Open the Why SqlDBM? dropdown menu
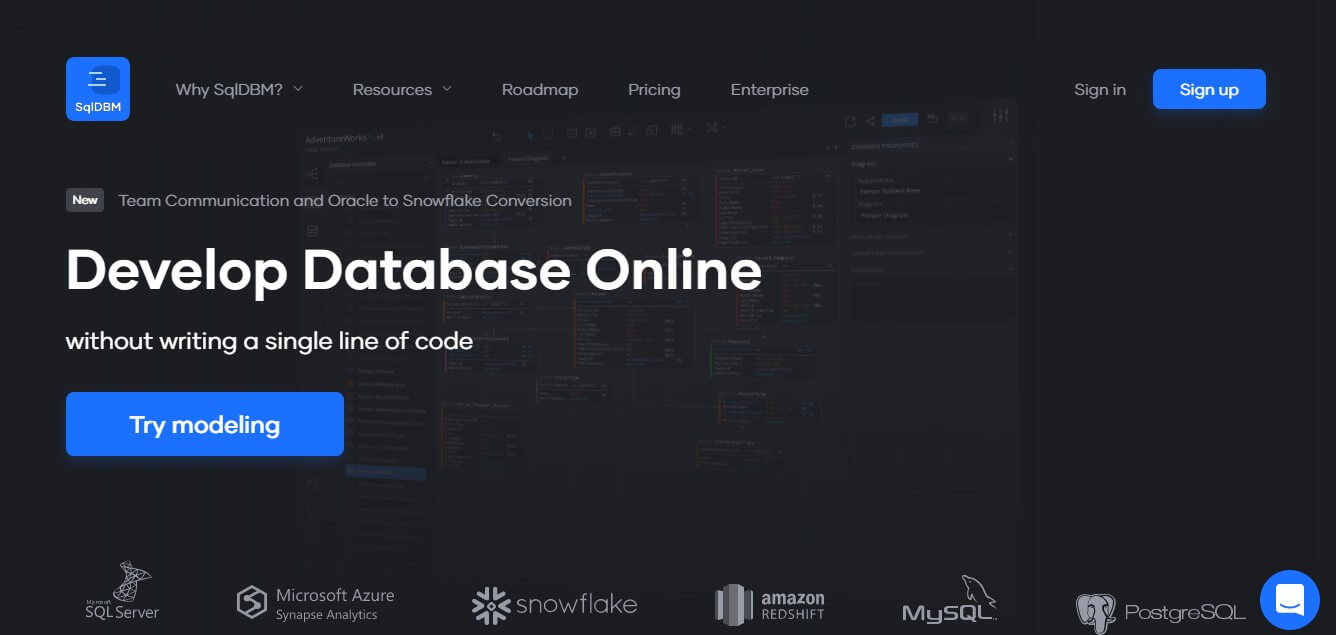Screen dimensions: 1336x635 (x=239, y=89)
